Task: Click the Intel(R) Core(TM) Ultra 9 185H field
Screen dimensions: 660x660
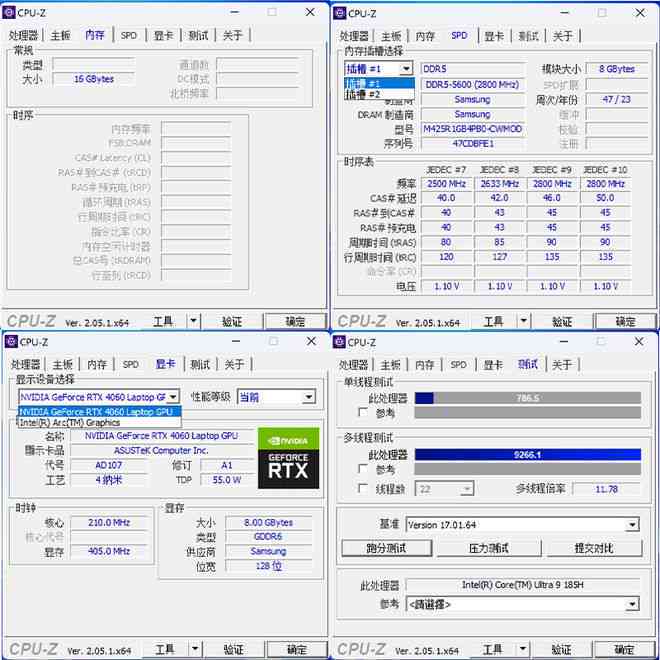Action: click(x=522, y=585)
